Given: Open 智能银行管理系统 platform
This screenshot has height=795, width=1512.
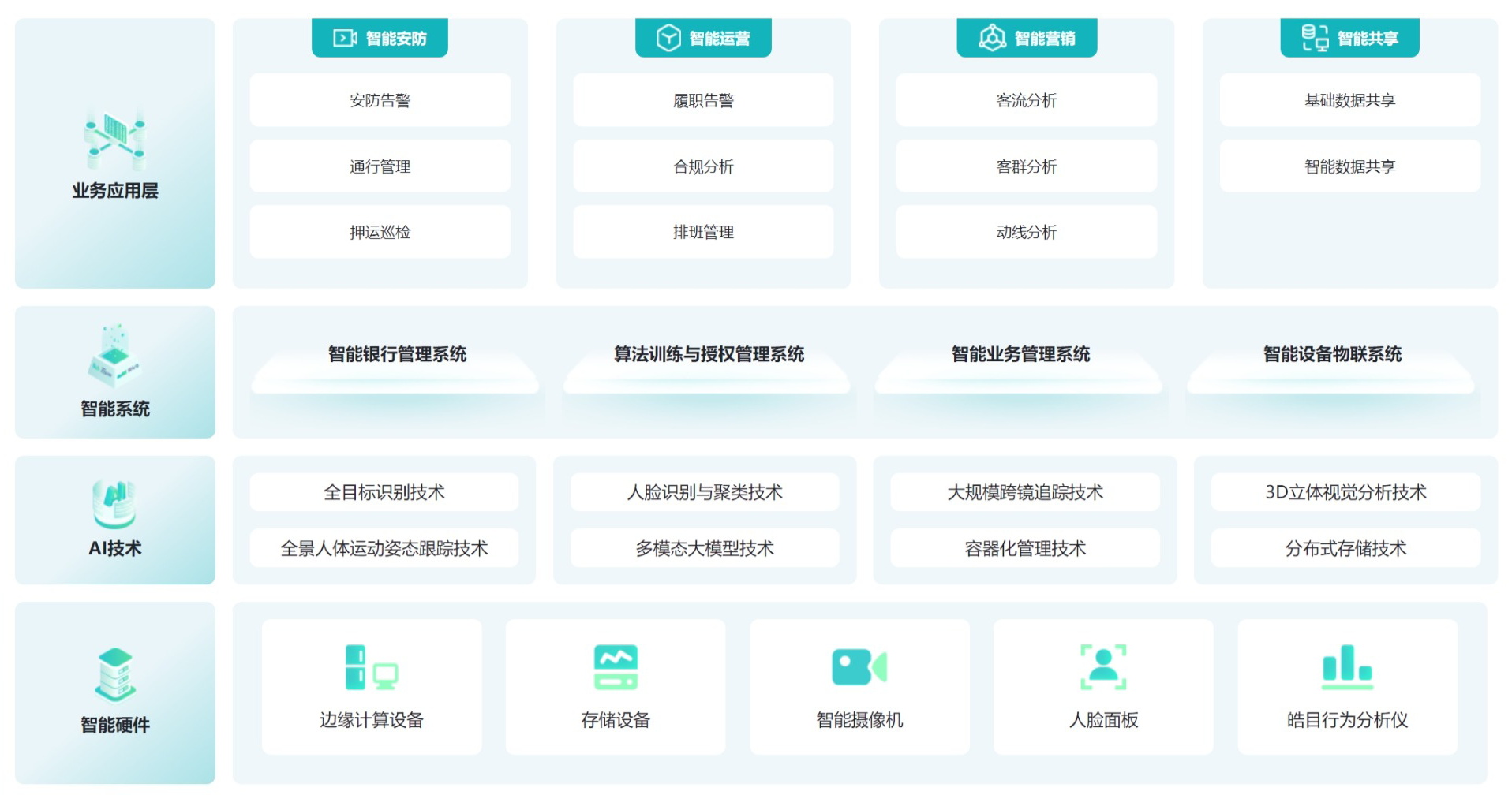Looking at the screenshot, I should point(397,355).
